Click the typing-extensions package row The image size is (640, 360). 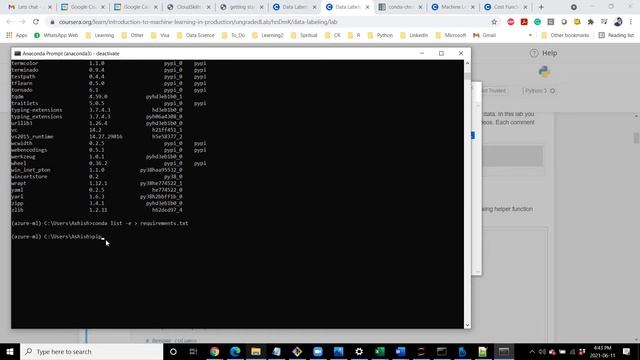pyautogui.click(x=97, y=110)
